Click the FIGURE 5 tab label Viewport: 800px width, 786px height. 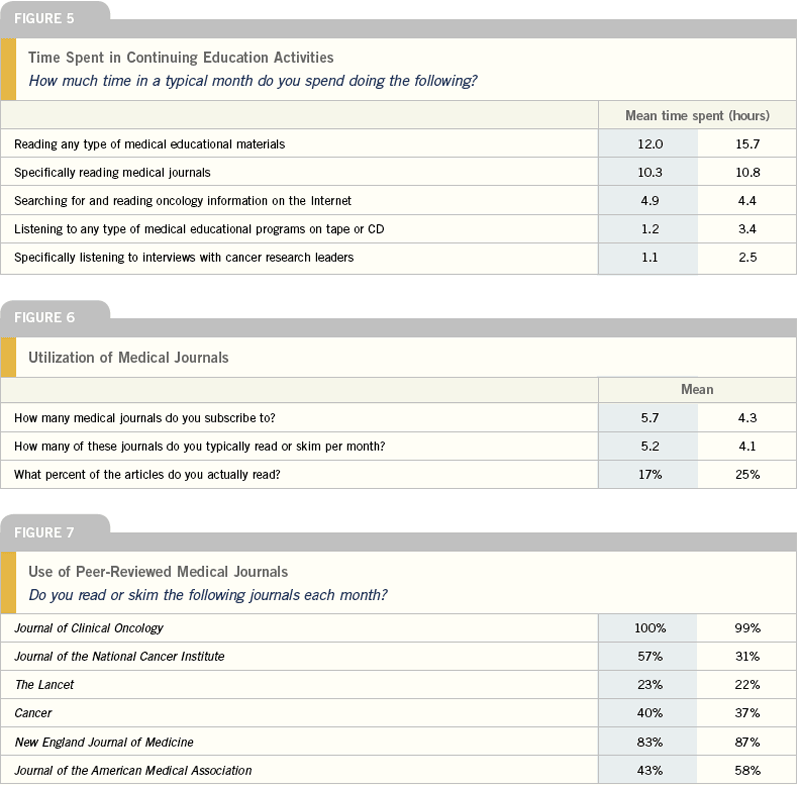[44, 18]
